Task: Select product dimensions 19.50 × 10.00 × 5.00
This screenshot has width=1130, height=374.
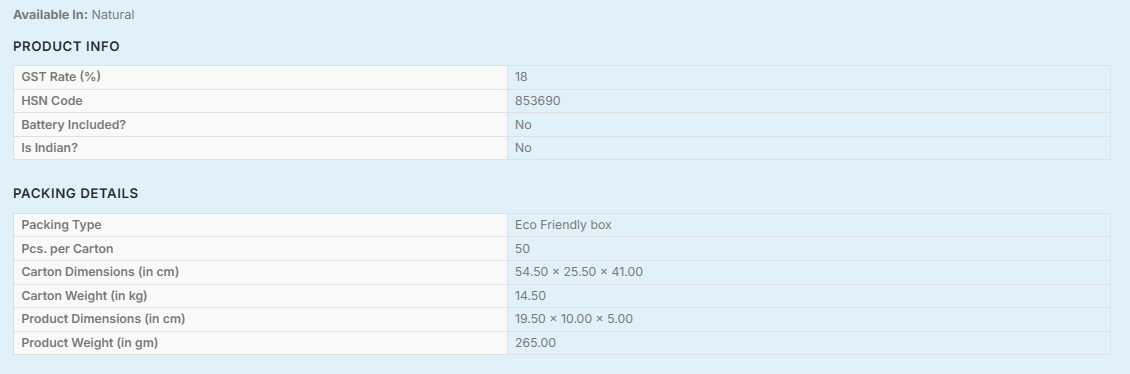Action: click(x=574, y=319)
